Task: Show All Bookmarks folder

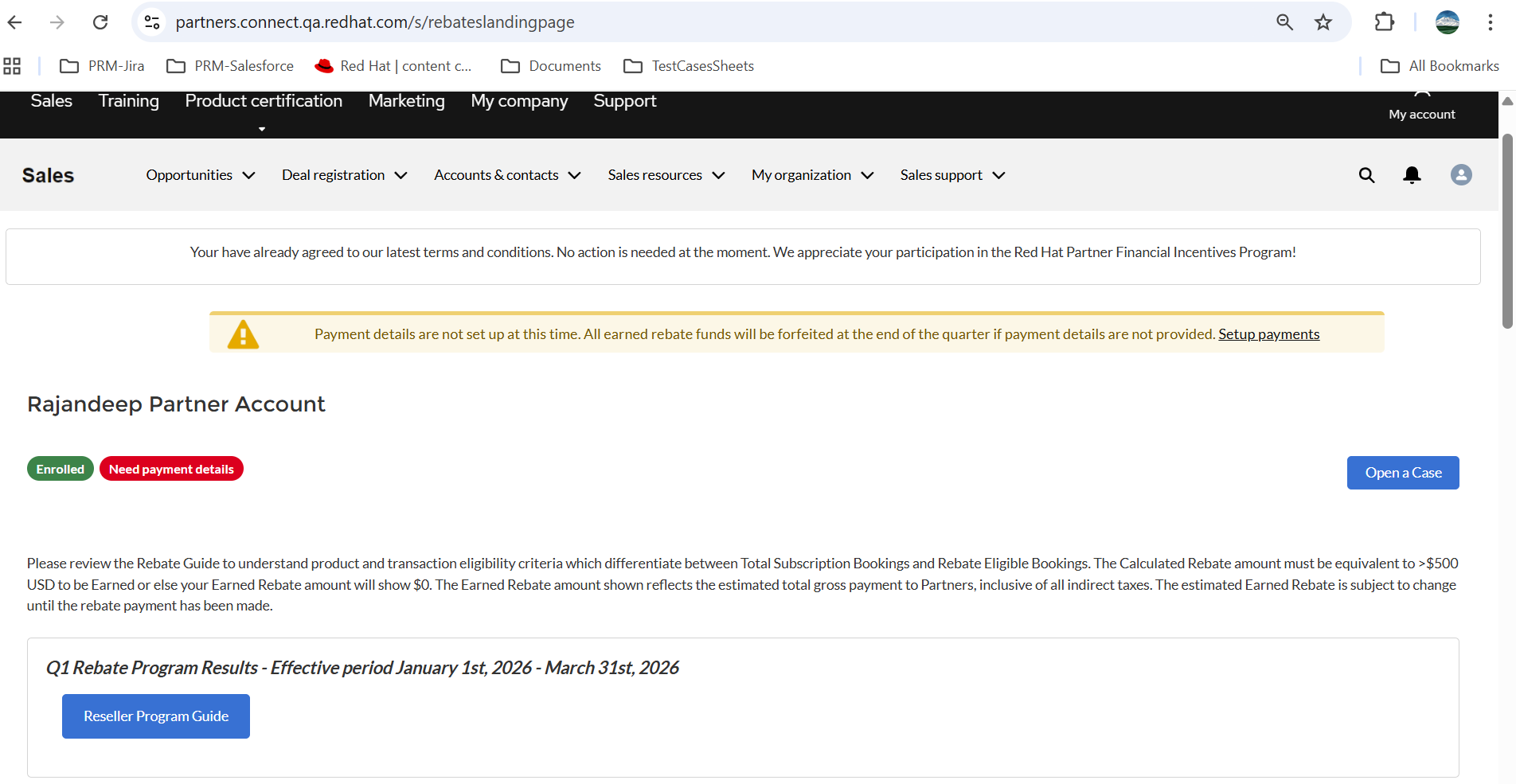Action: coord(1440,66)
